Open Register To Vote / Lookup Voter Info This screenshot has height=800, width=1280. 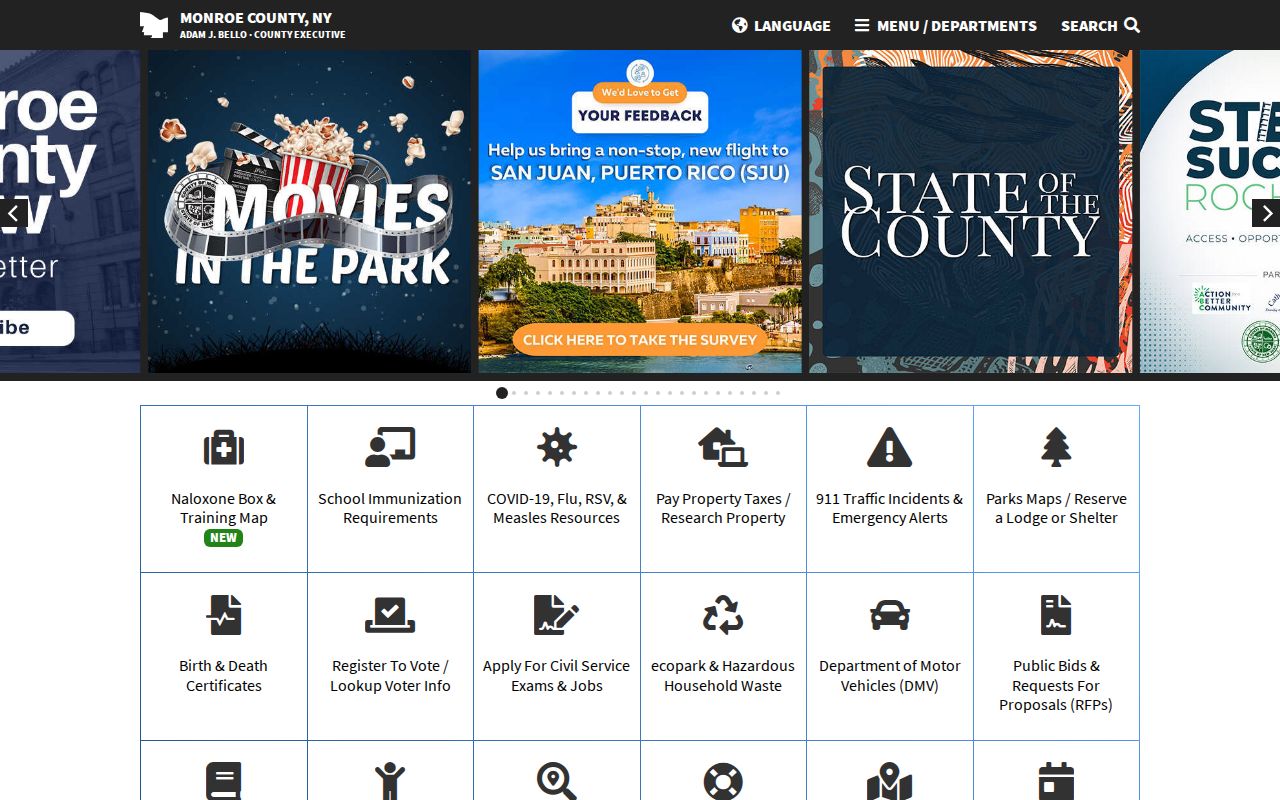390,676
